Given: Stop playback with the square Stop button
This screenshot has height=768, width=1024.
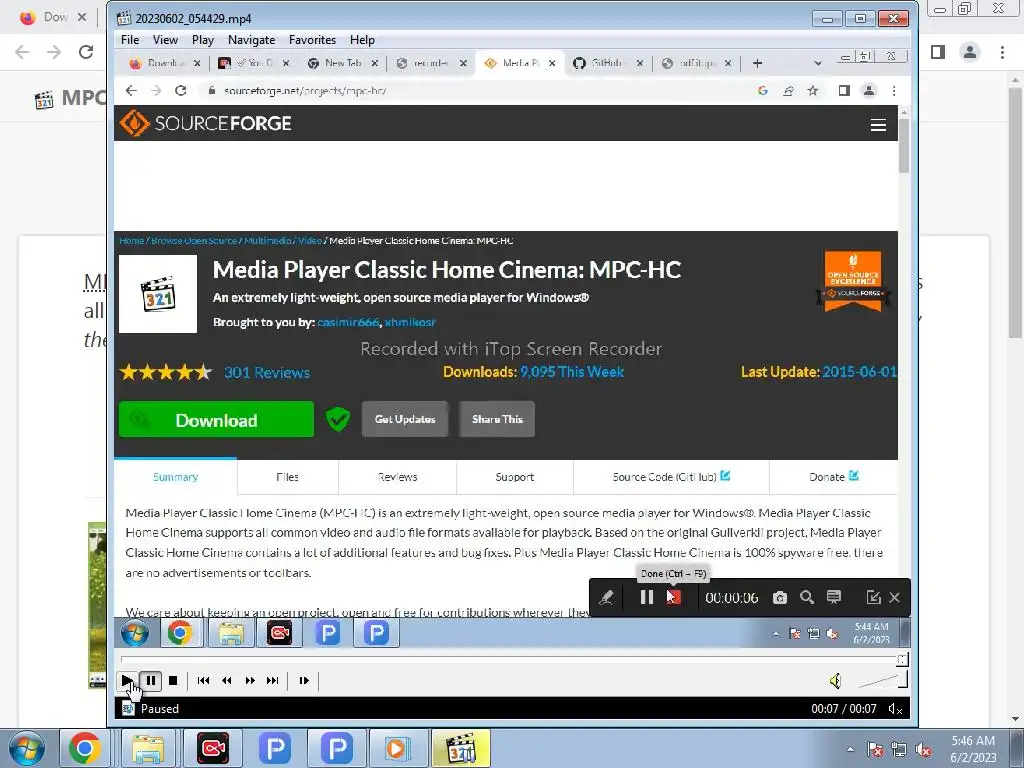Looking at the screenshot, I should [173, 680].
